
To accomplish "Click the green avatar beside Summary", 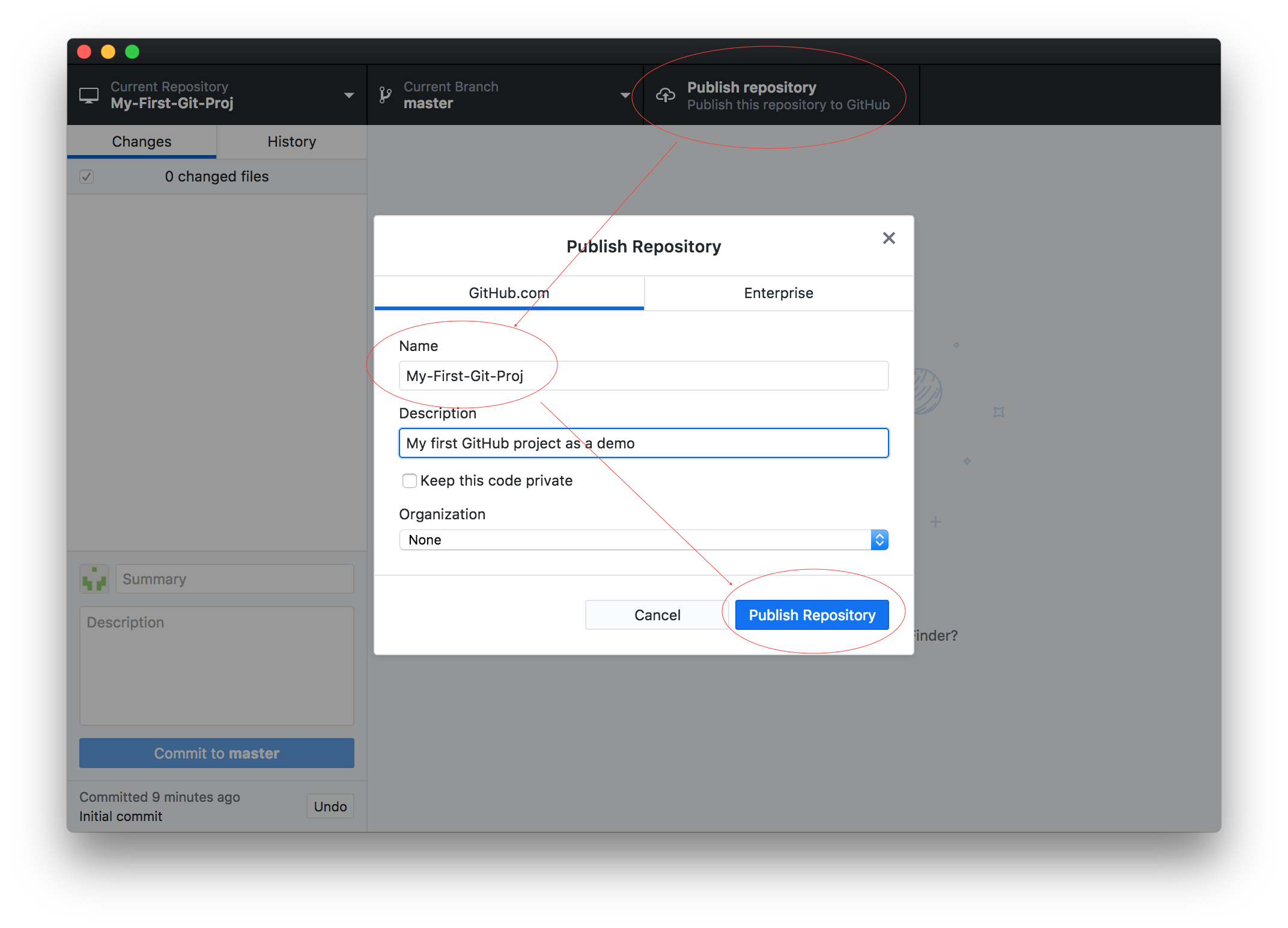I will [94, 579].
